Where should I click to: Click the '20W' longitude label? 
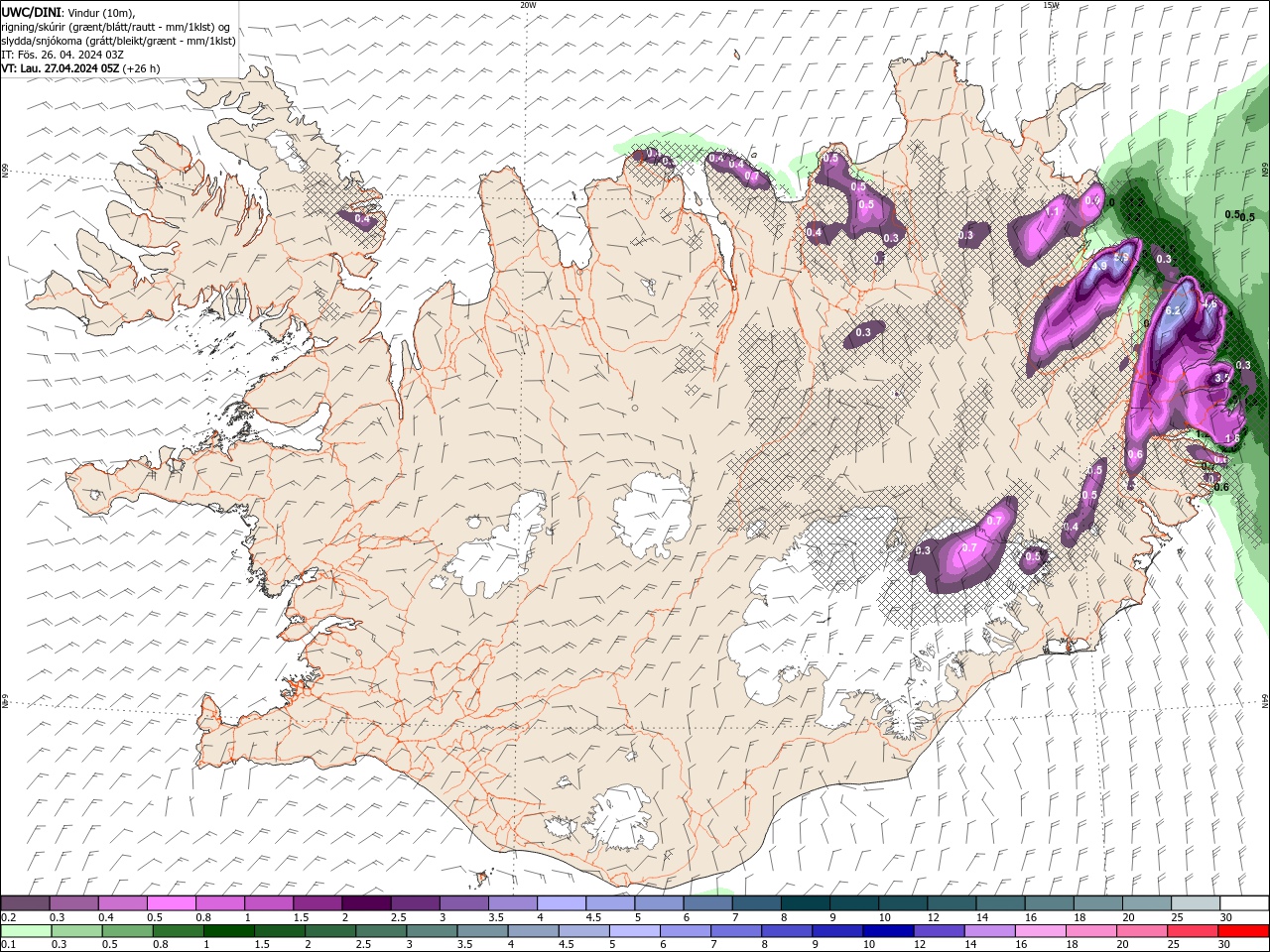coord(528,5)
